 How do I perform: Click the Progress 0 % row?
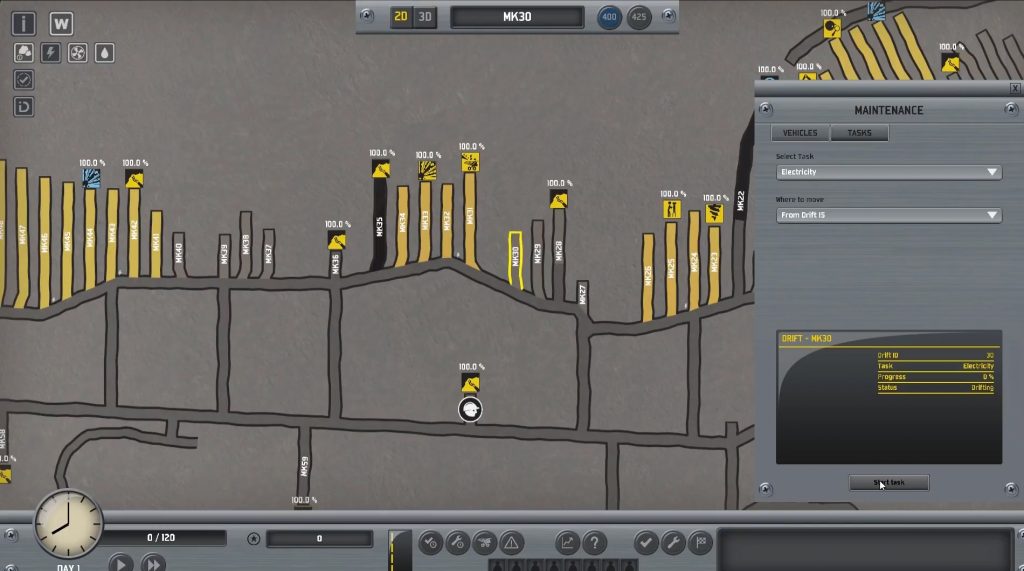tap(935, 377)
